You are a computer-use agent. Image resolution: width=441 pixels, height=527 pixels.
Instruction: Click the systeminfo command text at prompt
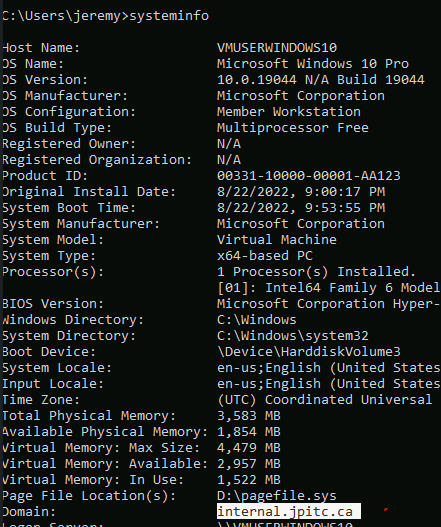coord(169,16)
